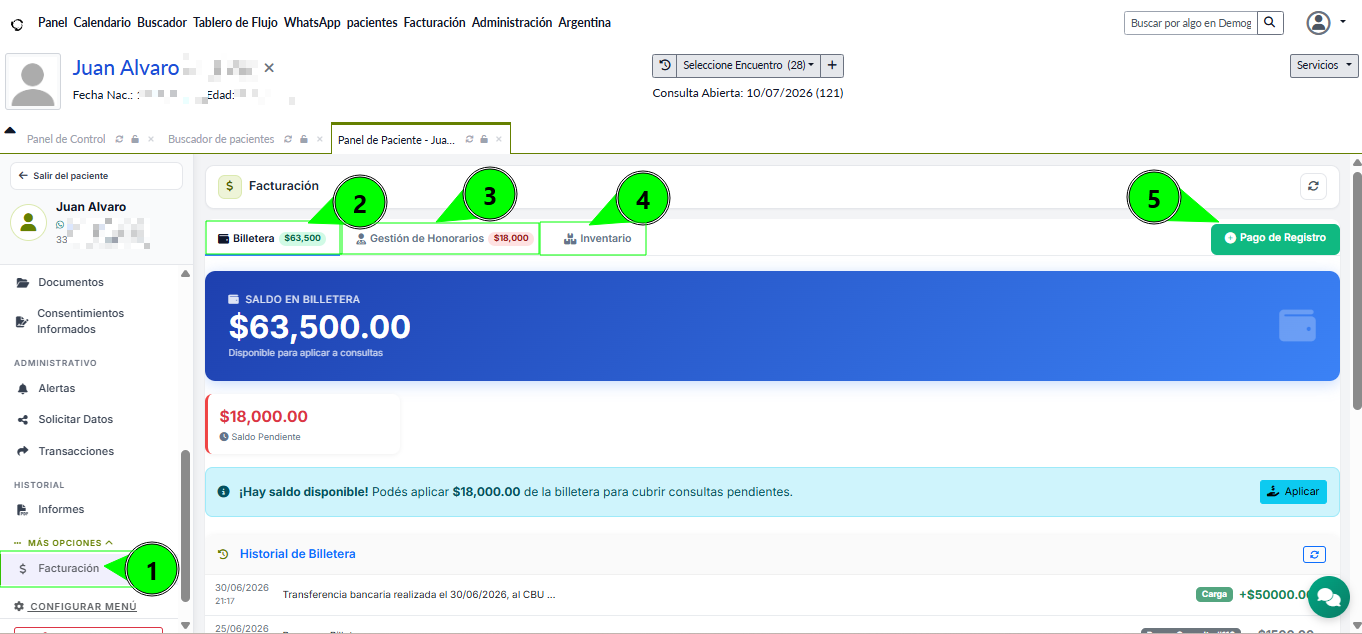Click the sidebar vertical scrollbar
This screenshot has height=634, width=1362.
click(185, 525)
